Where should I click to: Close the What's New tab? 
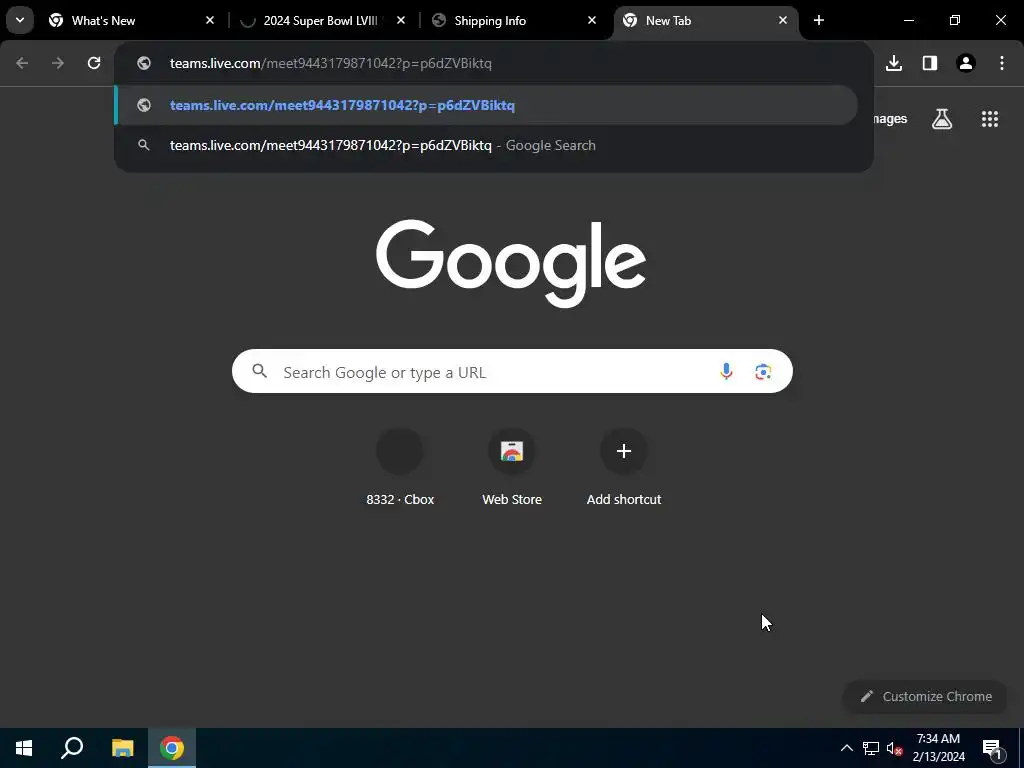pos(210,20)
